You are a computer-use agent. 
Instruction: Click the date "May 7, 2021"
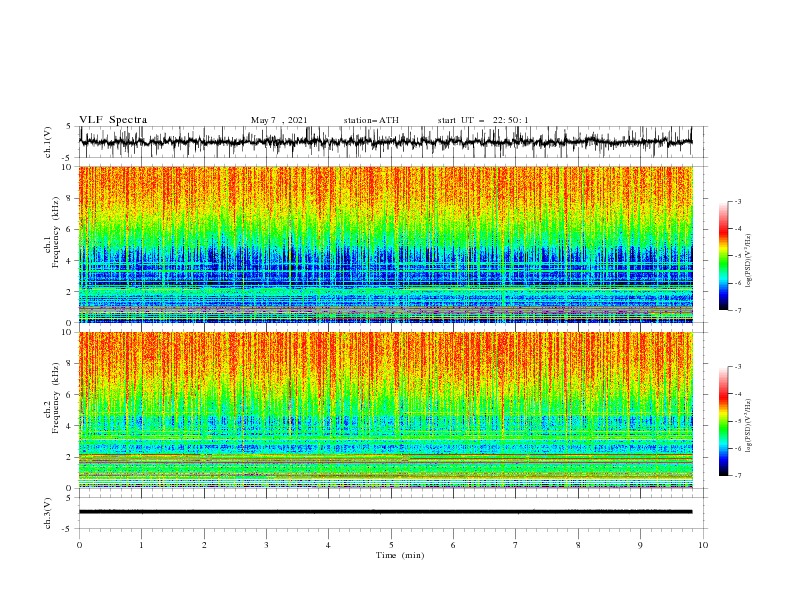pos(279,120)
